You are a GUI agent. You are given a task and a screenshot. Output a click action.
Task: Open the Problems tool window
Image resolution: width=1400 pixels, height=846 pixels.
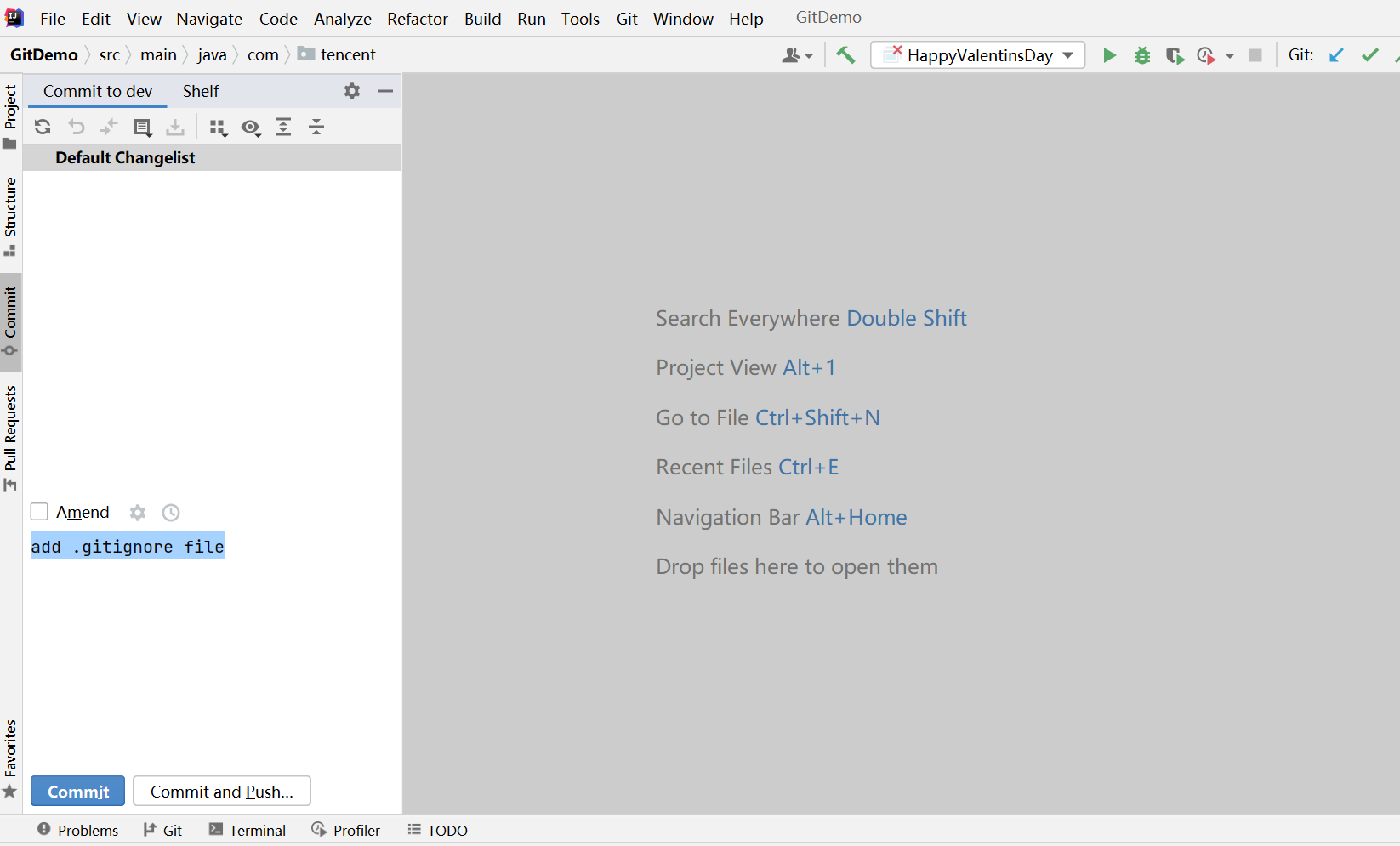pos(77,830)
